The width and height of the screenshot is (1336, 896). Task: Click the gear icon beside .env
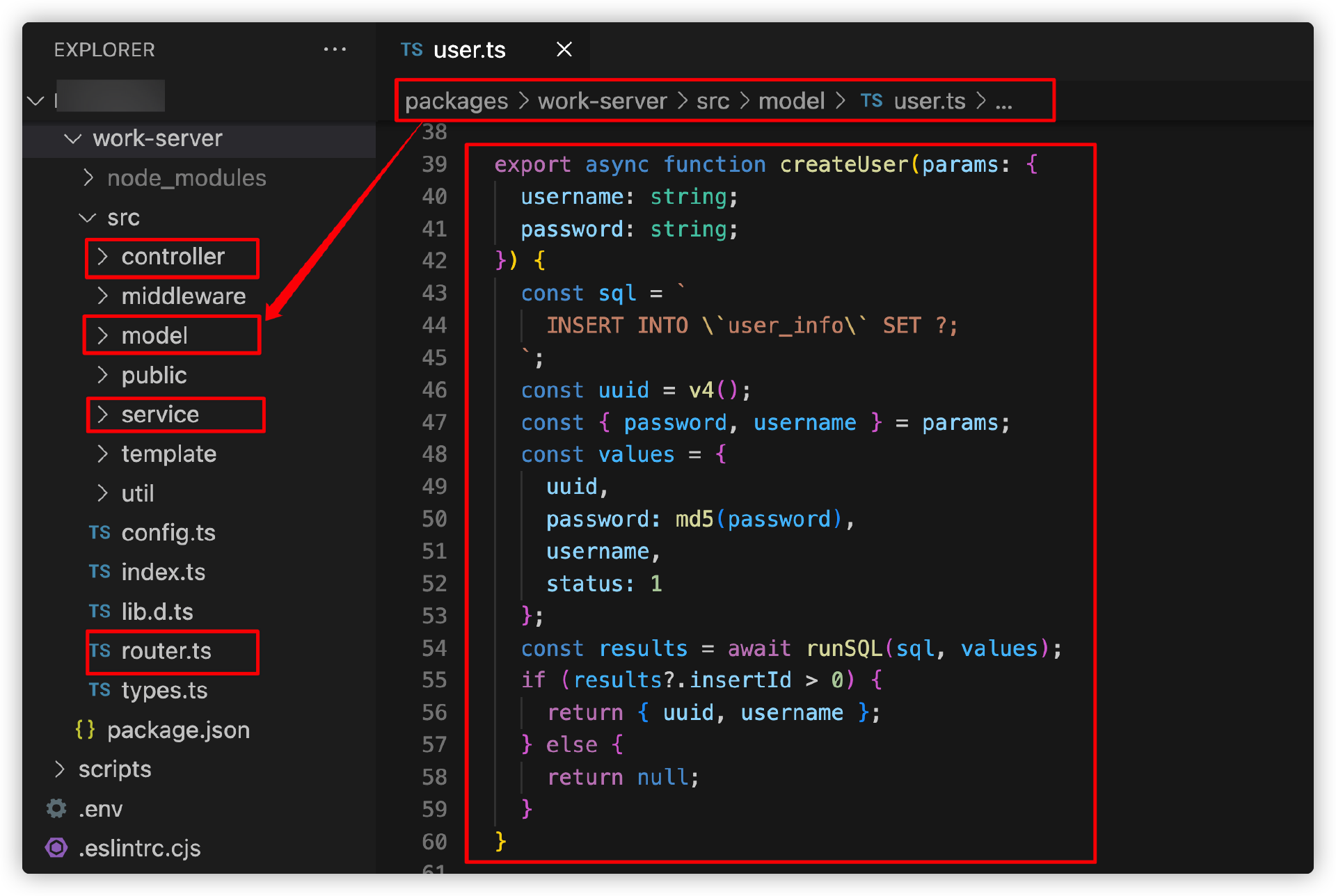click(x=56, y=808)
